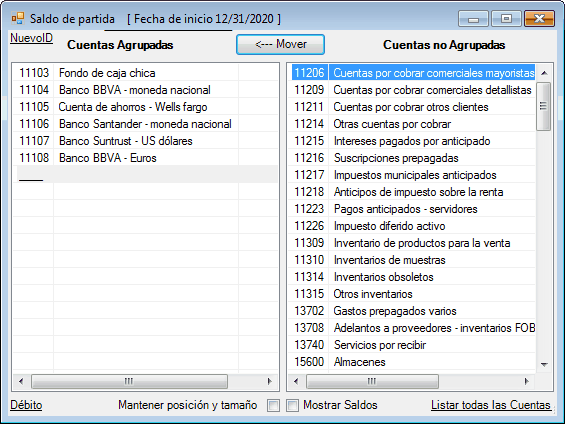Click left list's horizontal scroll left arrow
The height and width of the screenshot is (424, 565).
point(21,381)
